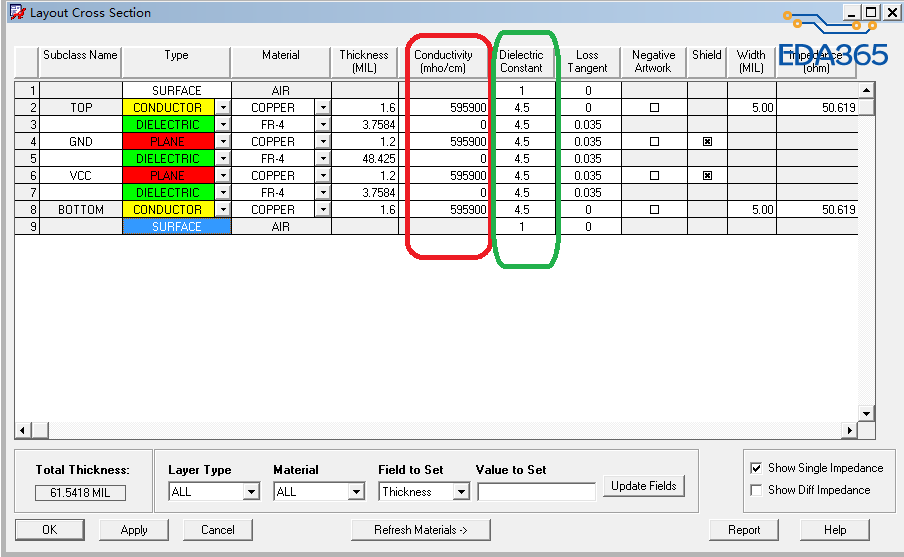
Task: Click the Refresh Materials button
Action: (x=420, y=530)
